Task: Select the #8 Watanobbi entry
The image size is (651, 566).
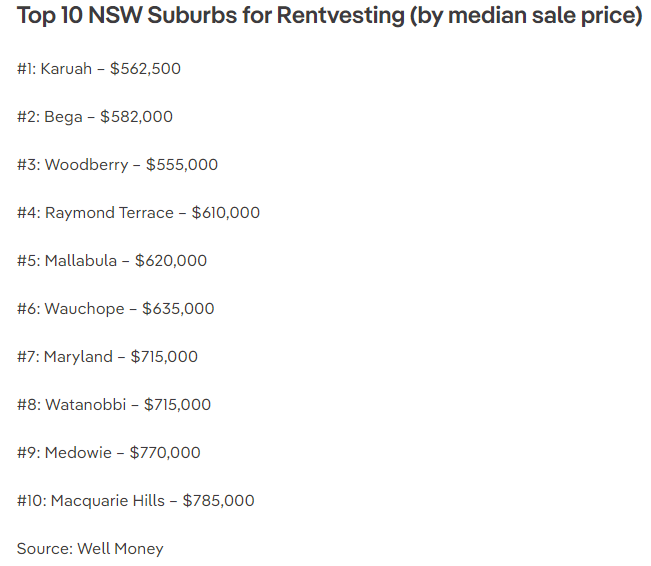Action: tap(114, 404)
